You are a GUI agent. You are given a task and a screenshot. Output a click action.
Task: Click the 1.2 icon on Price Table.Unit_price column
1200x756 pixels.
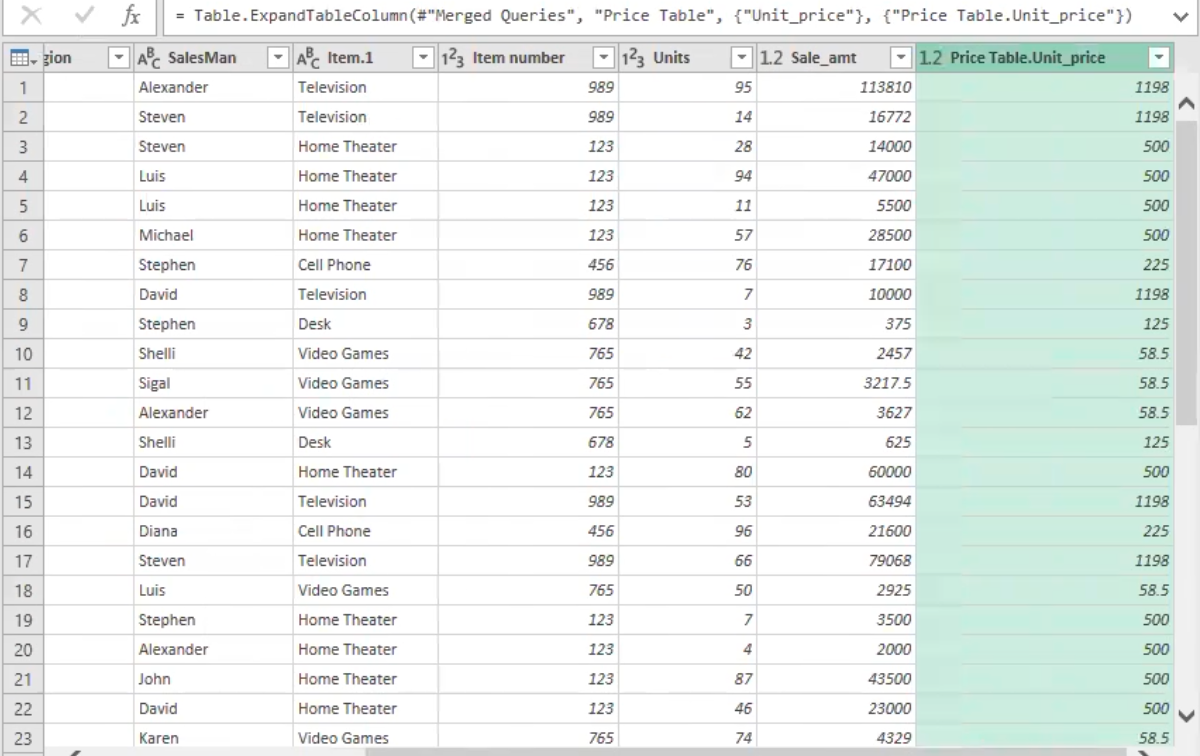click(930, 57)
